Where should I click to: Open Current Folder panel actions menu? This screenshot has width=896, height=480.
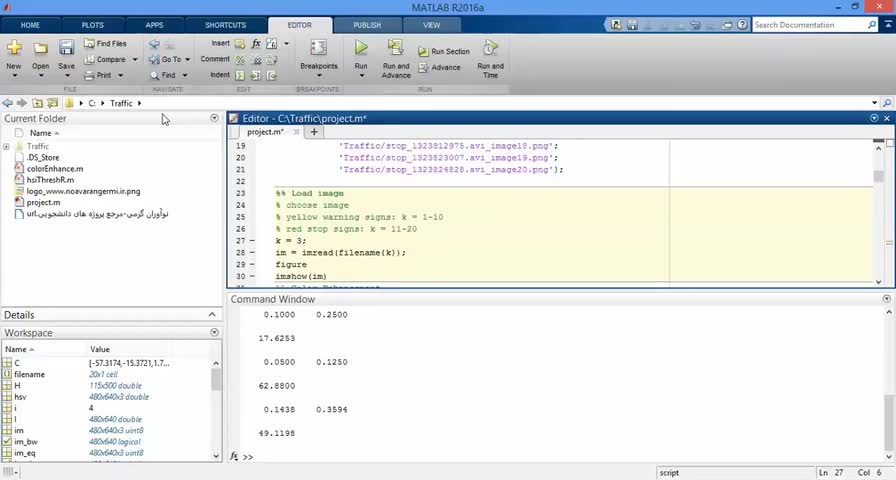[214, 118]
